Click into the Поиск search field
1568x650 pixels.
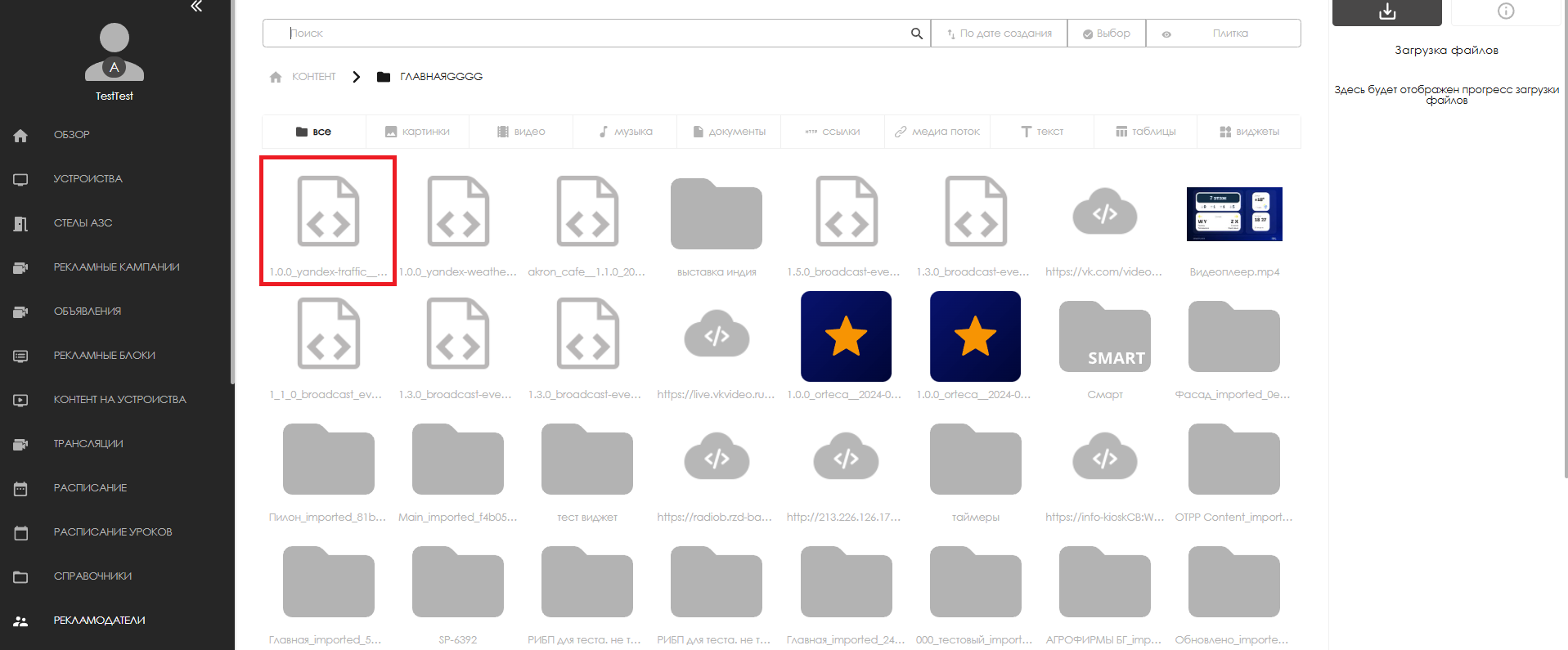tap(597, 34)
